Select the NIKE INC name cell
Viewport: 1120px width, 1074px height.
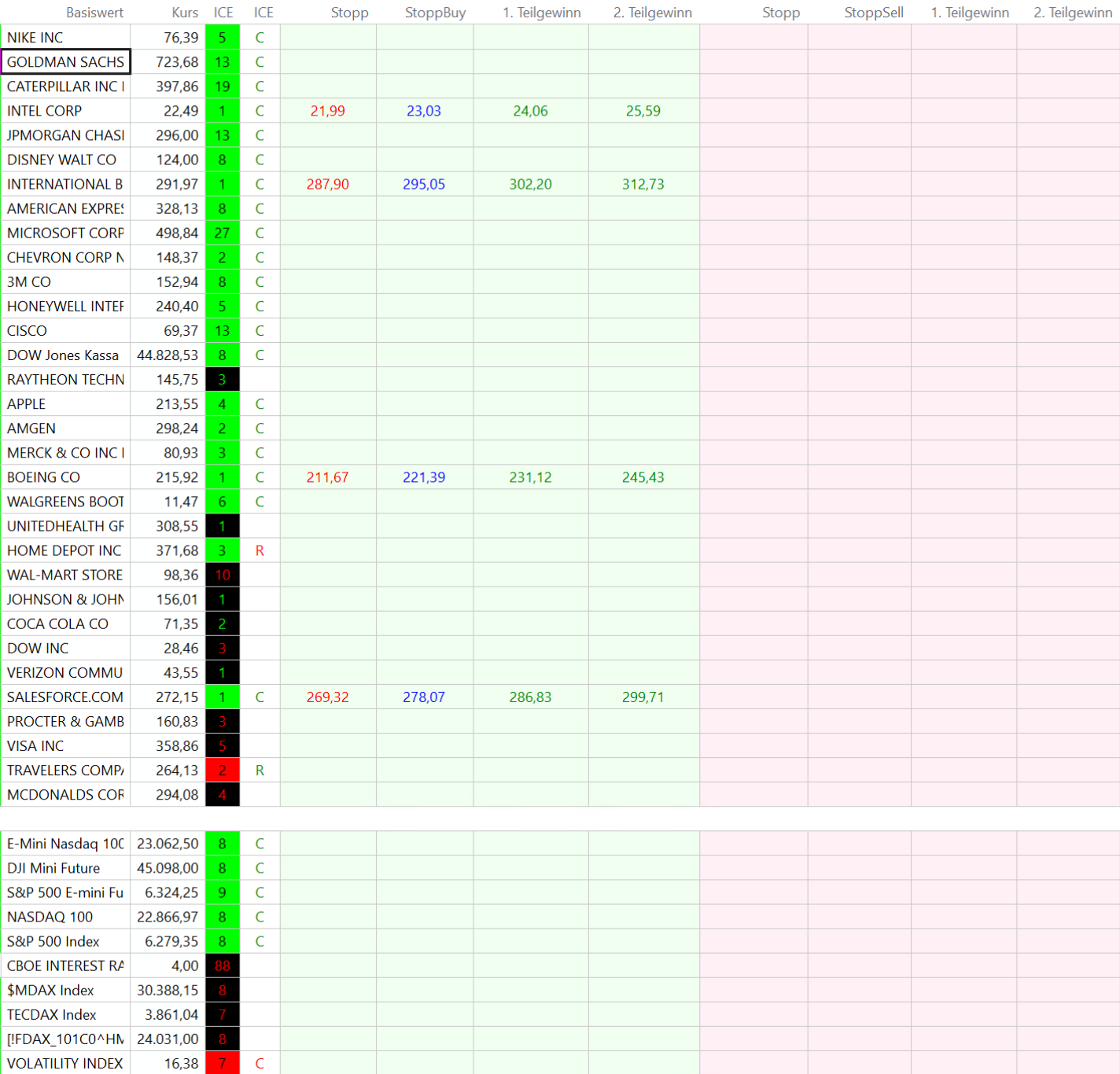[x=65, y=38]
